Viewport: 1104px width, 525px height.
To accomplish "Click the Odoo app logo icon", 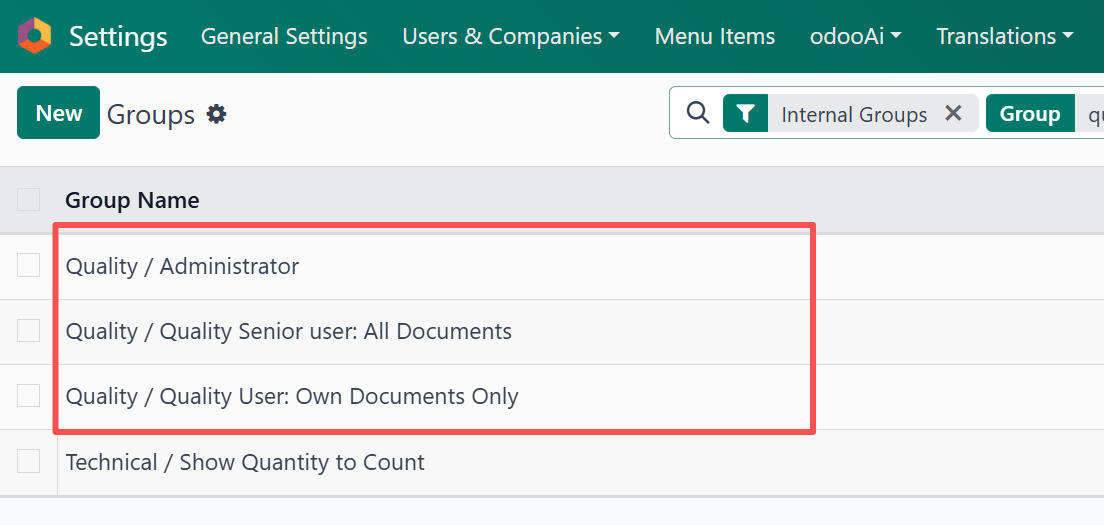I will 34,36.
